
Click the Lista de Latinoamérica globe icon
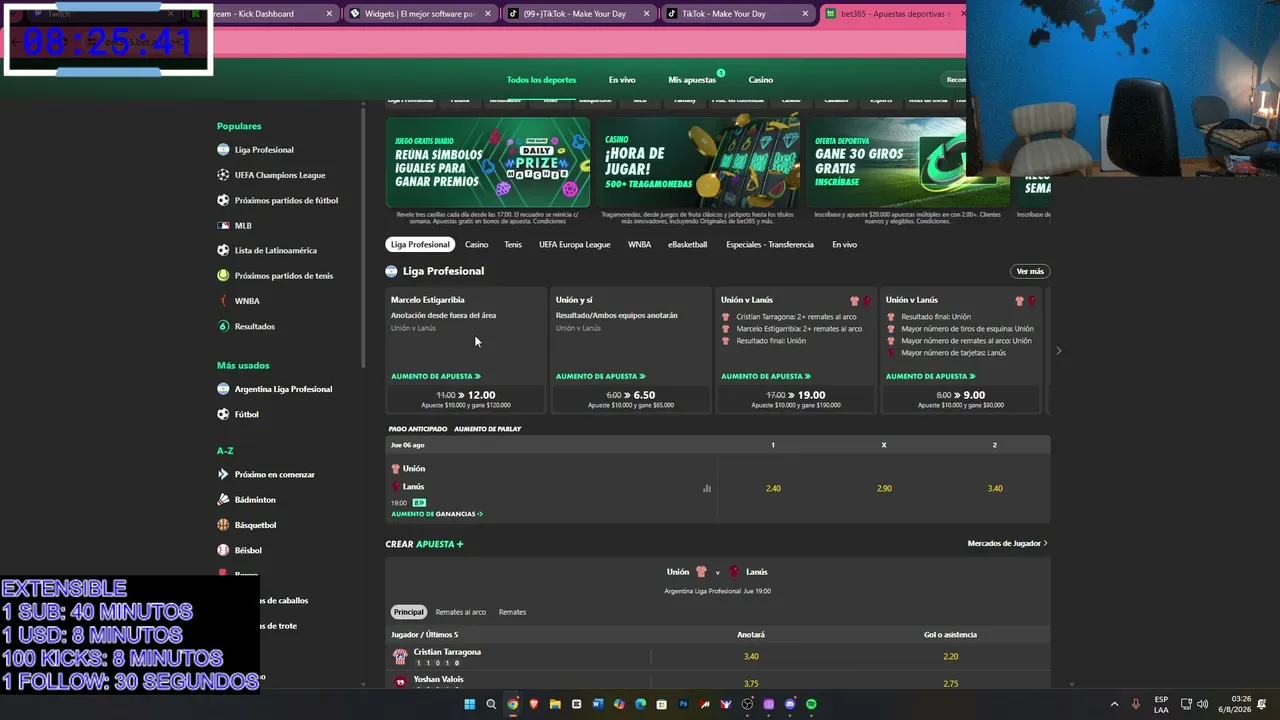[x=223, y=251]
